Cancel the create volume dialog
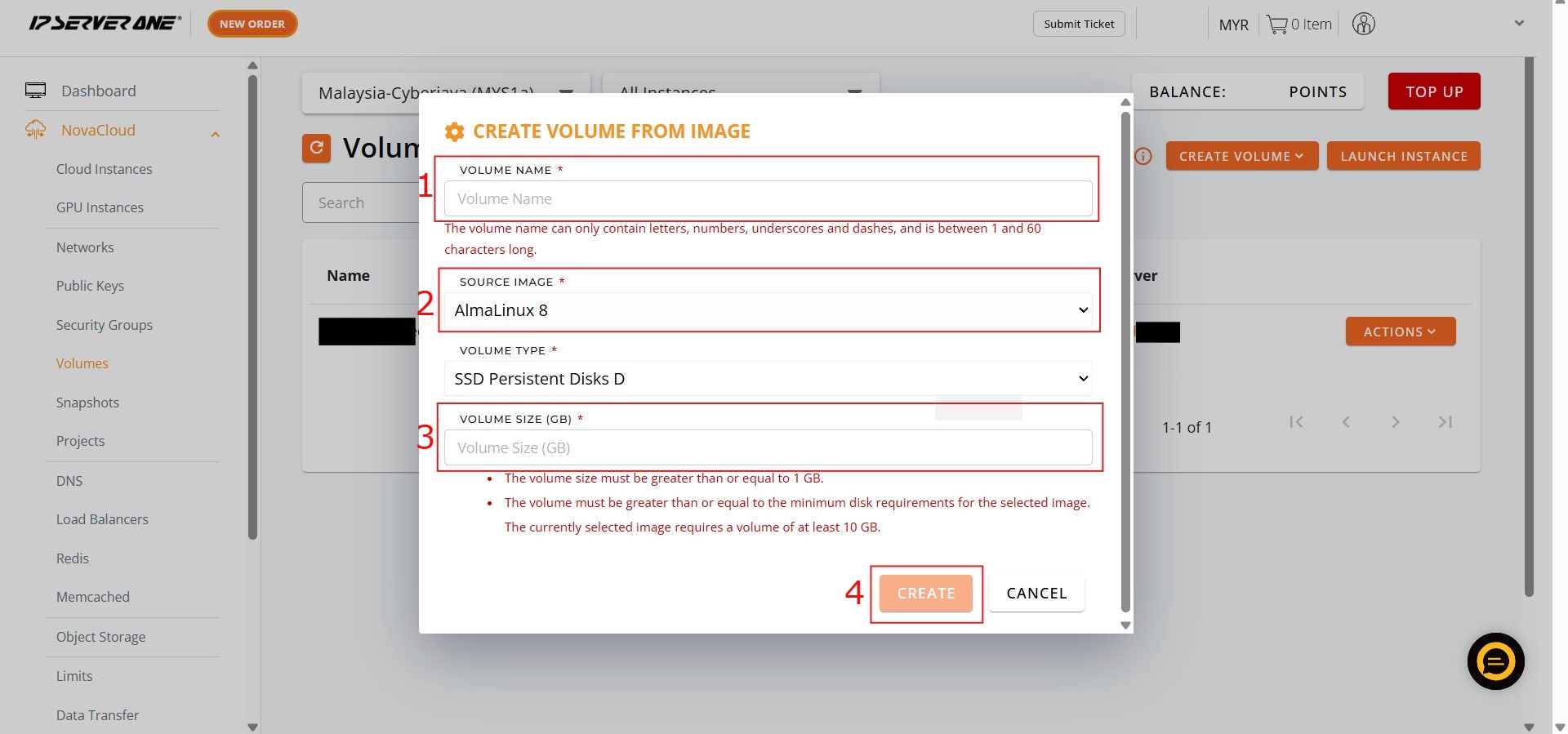Viewport: 1568px width, 734px height. coord(1036,594)
